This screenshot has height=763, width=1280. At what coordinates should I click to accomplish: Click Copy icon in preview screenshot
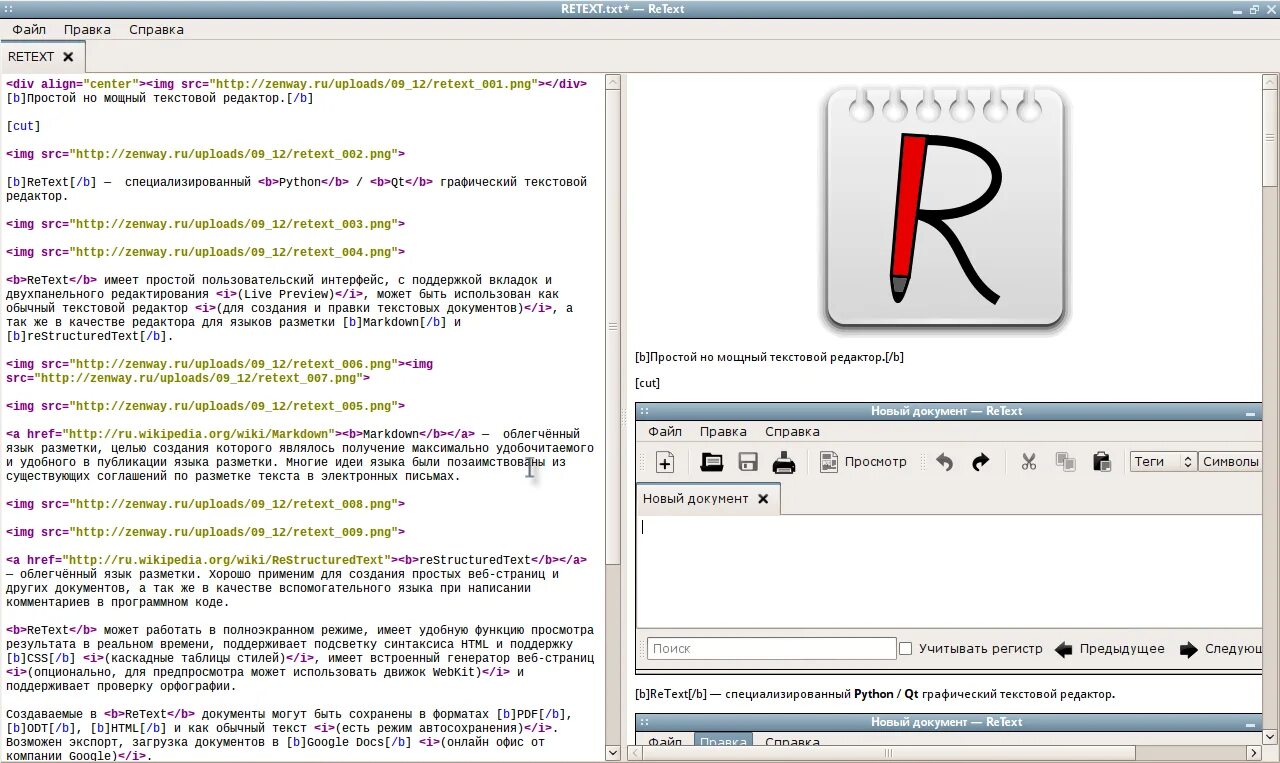1066,462
